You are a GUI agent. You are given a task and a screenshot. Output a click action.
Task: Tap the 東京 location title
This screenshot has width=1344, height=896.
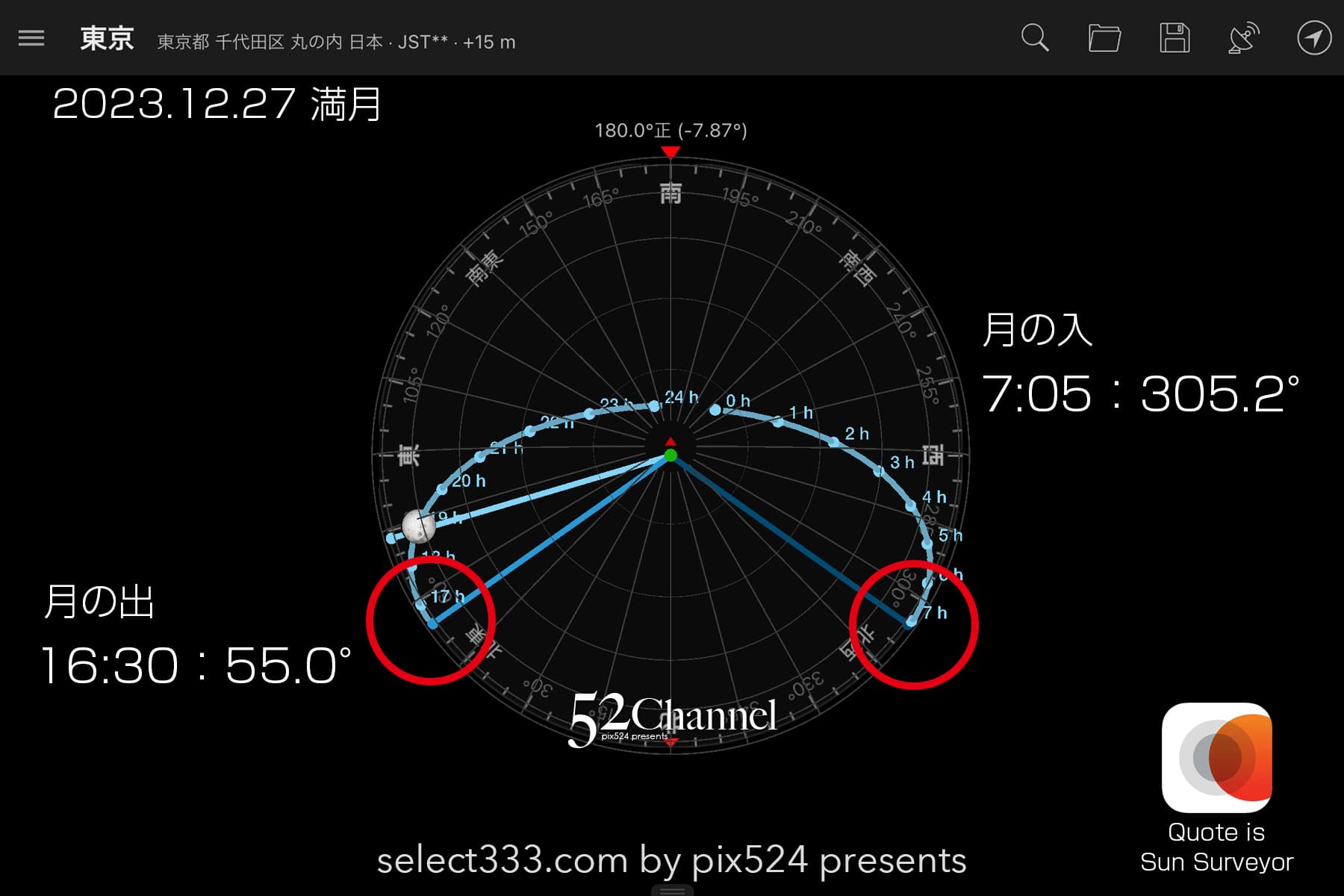tap(107, 39)
